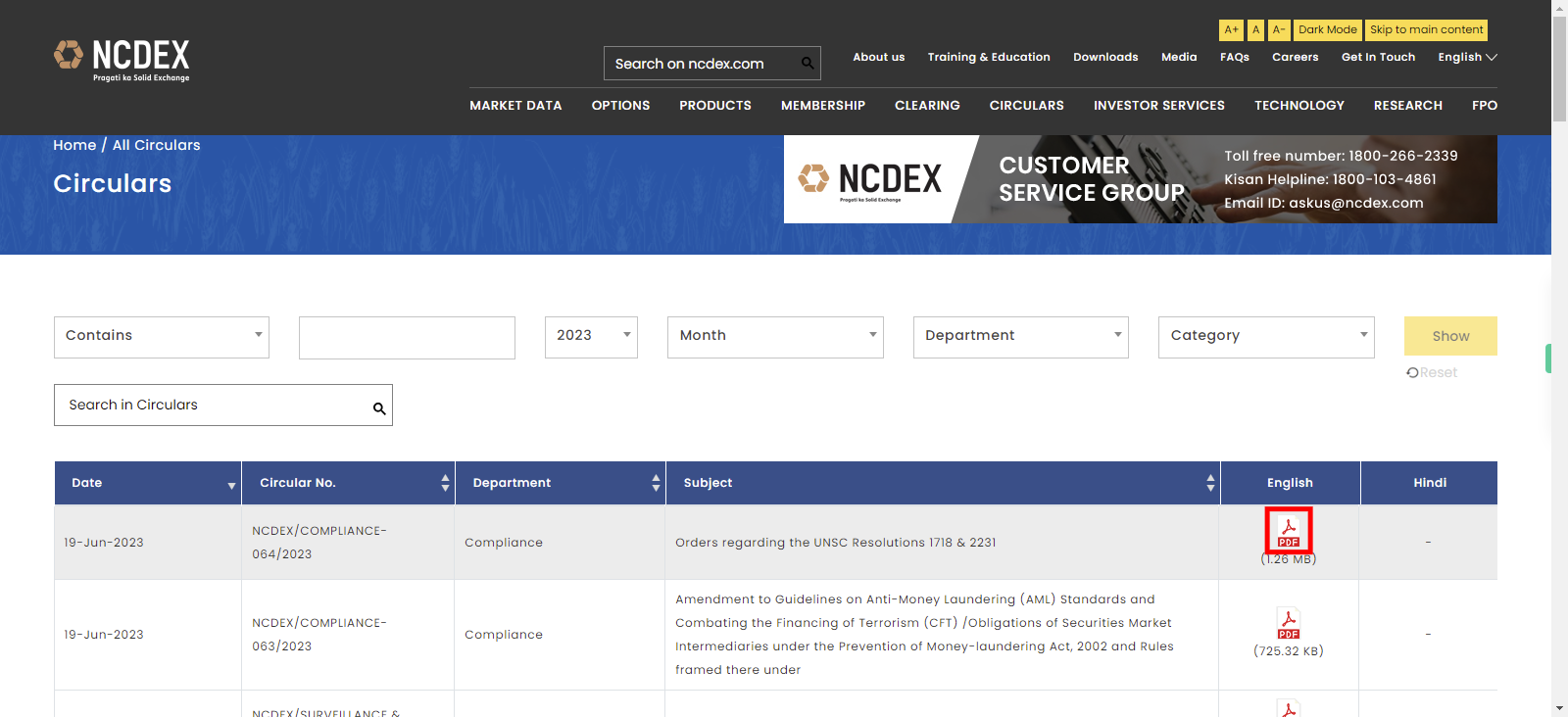This screenshot has width=1568, height=717.
Task: Toggle Dark Mode
Action: pos(1328,30)
